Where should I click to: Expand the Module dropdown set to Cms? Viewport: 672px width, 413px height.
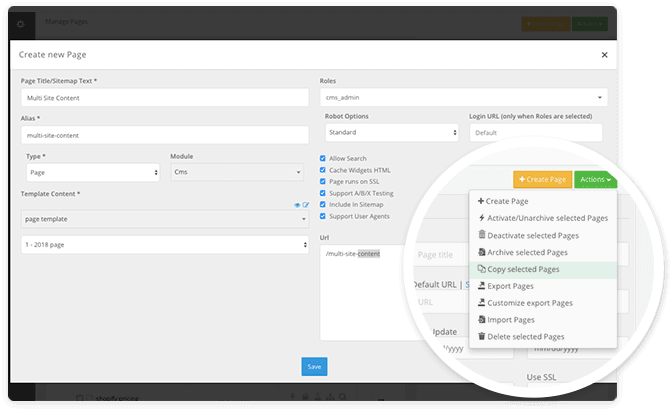pos(237,173)
